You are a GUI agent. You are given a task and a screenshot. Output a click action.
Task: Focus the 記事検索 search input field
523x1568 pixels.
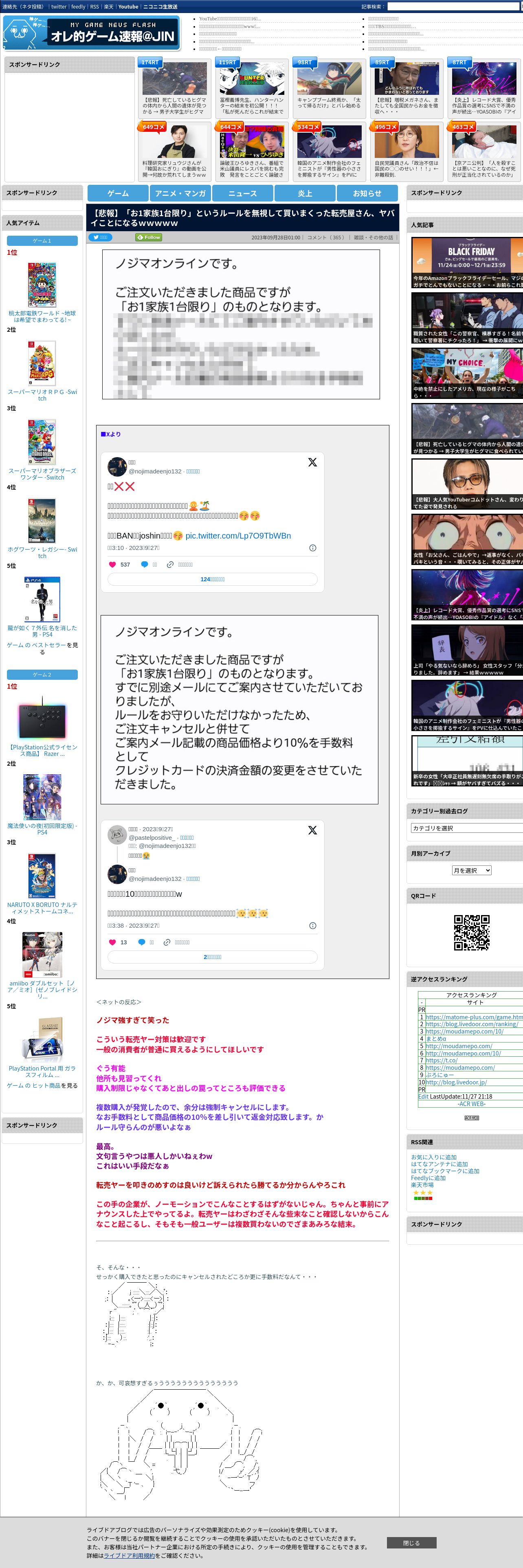point(453,7)
